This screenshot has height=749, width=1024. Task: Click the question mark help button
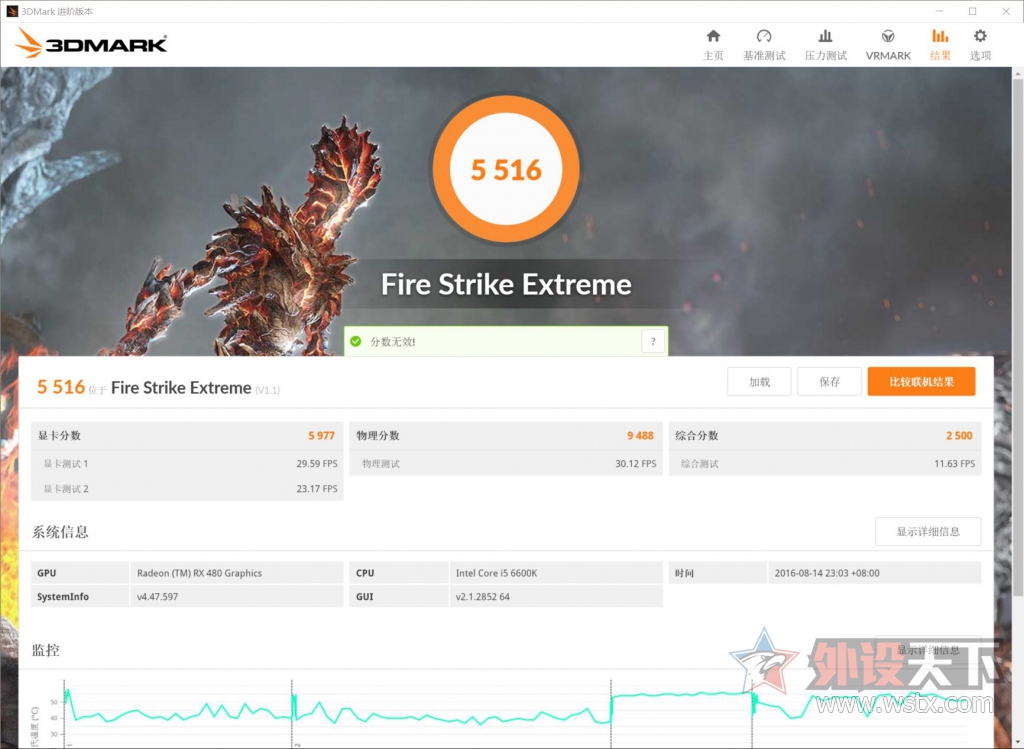point(653,341)
